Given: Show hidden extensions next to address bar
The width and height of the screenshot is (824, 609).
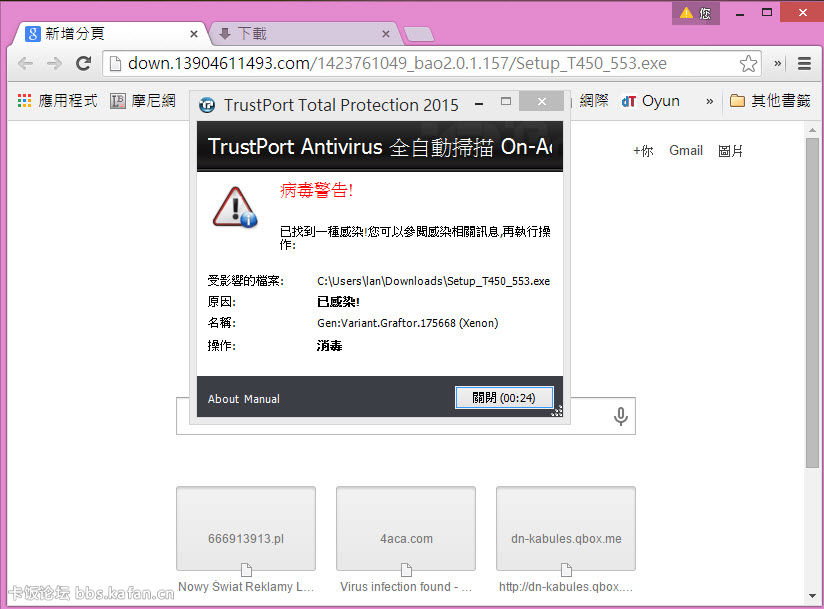Looking at the screenshot, I should point(777,64).
